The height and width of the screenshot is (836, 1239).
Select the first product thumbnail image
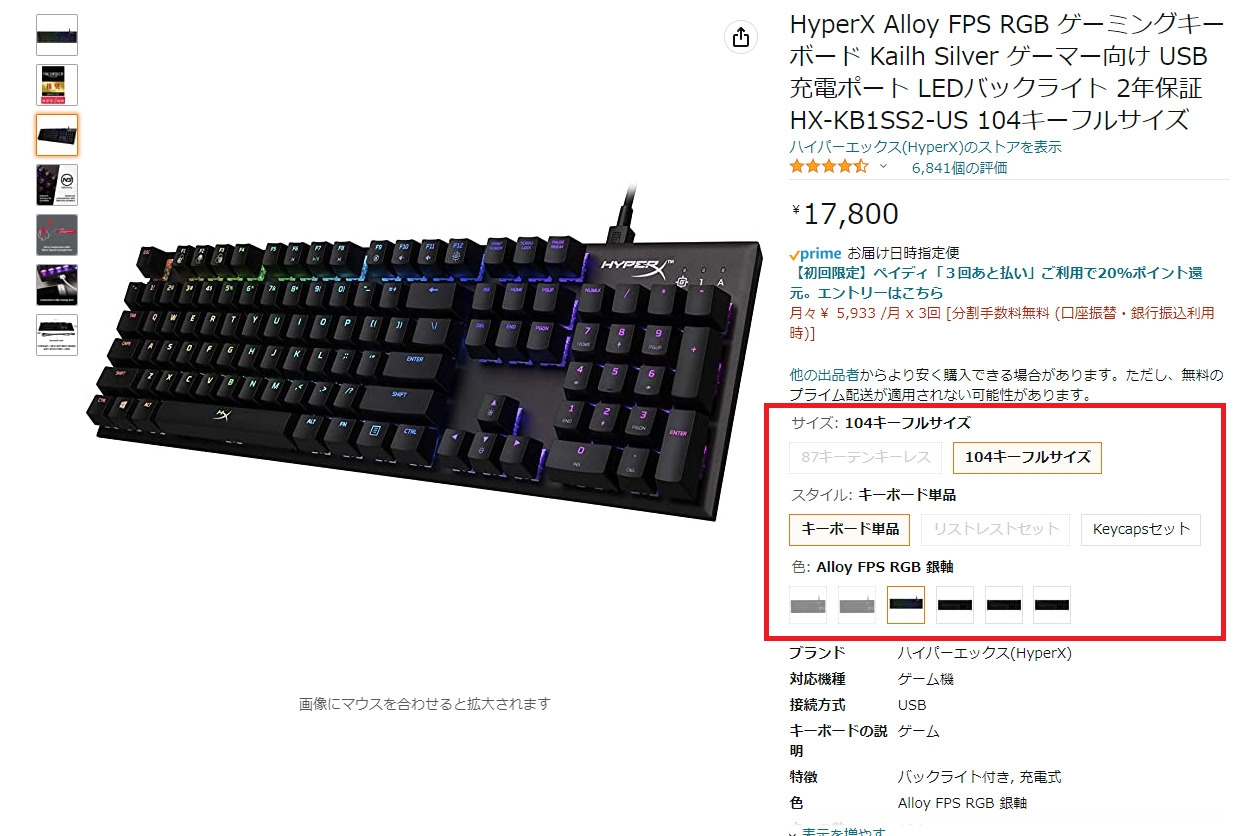57,35
